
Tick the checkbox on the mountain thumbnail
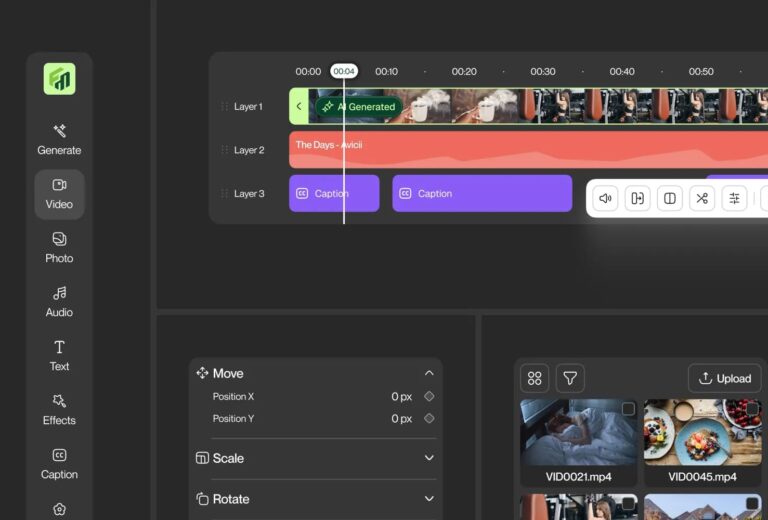pyautogui.click(x=753, y=503)
